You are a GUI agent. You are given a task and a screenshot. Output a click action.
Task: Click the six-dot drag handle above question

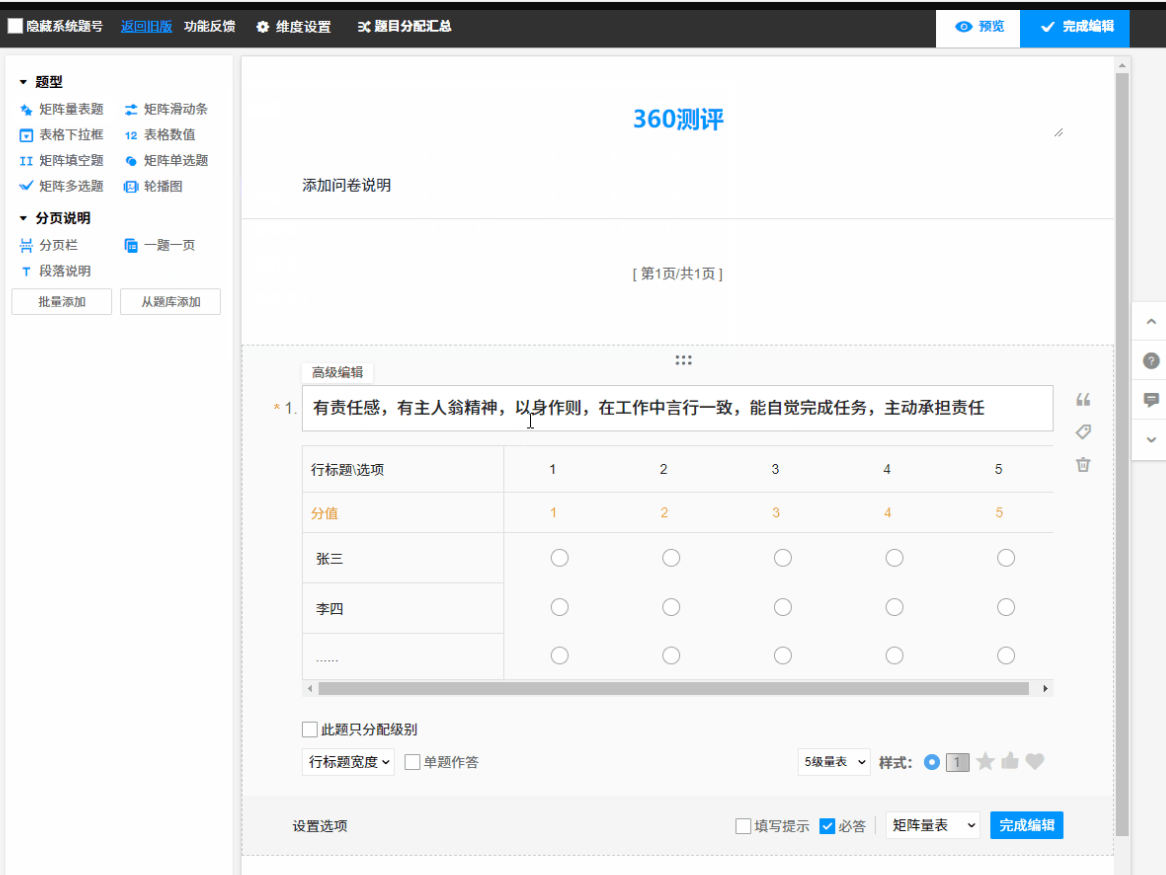click(683, 361)
